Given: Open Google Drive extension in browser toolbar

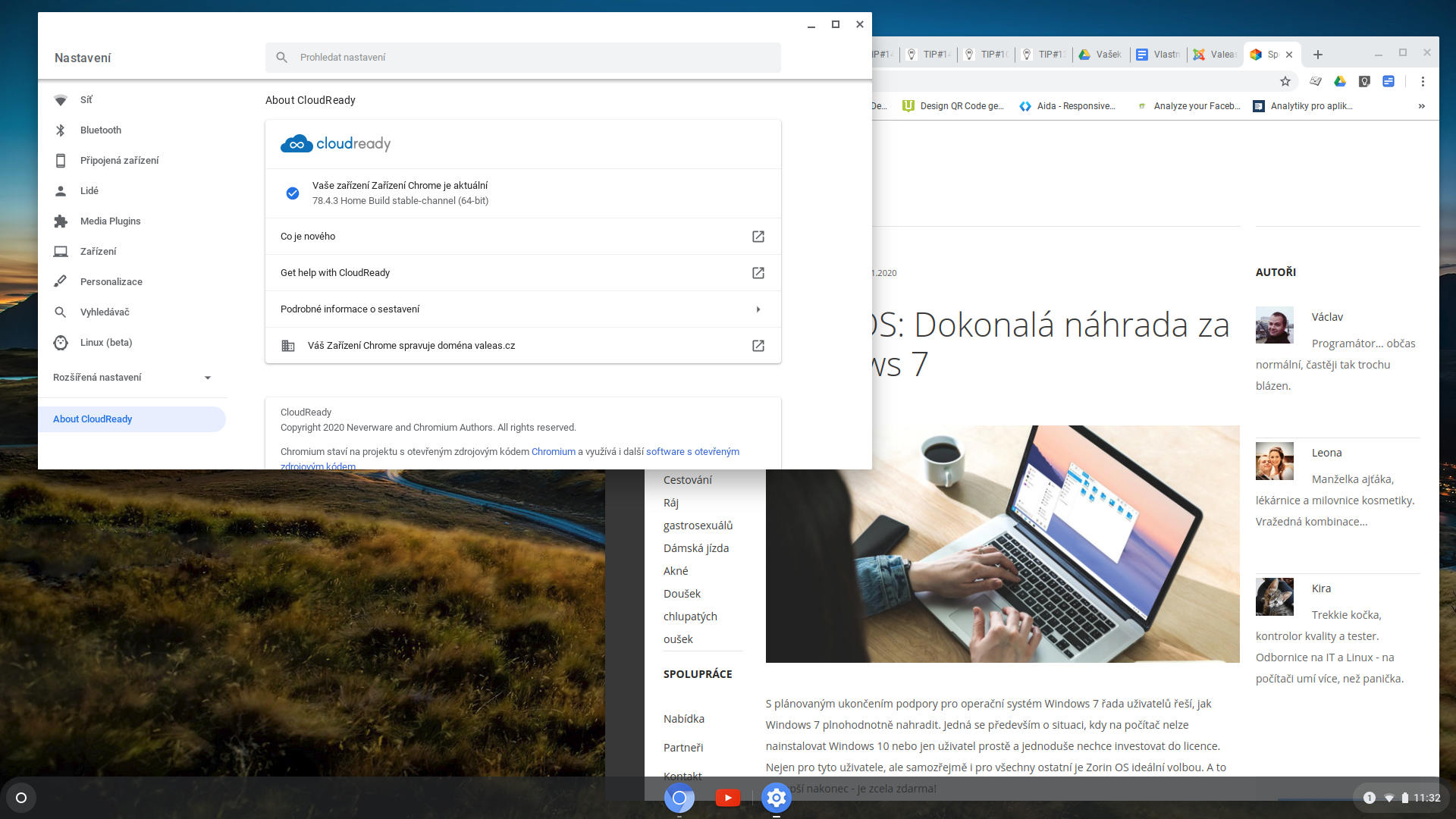Looking at the screenshot, I should [1340, 81].
